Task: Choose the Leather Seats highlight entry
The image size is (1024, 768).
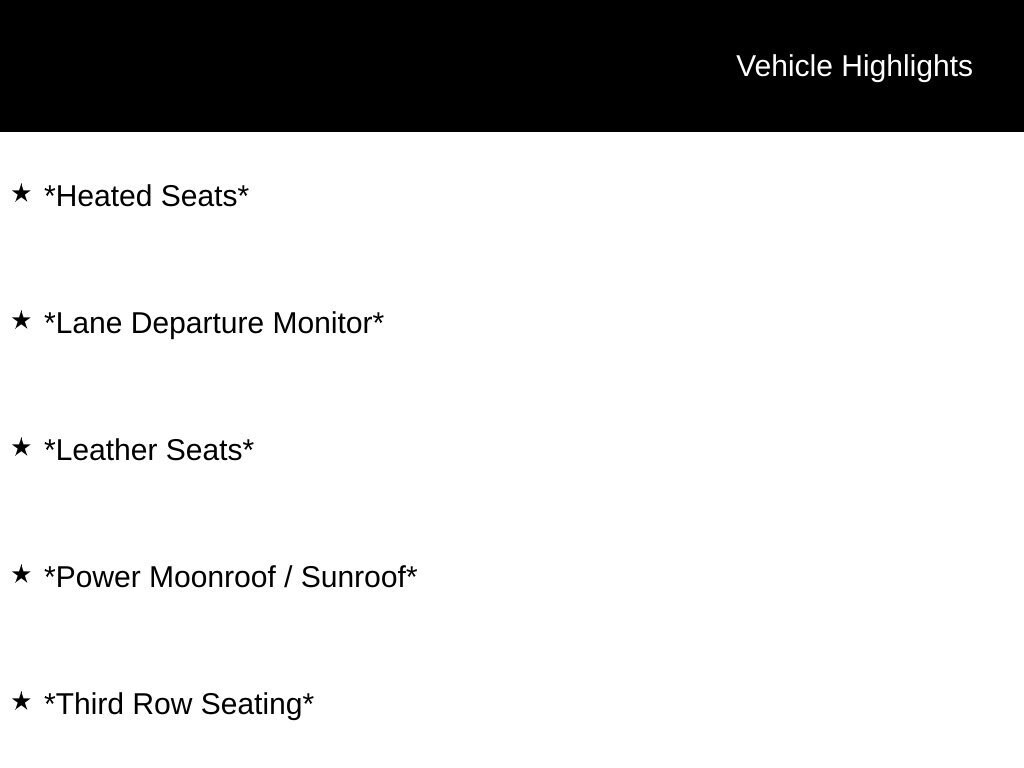Action: [149, 450]
